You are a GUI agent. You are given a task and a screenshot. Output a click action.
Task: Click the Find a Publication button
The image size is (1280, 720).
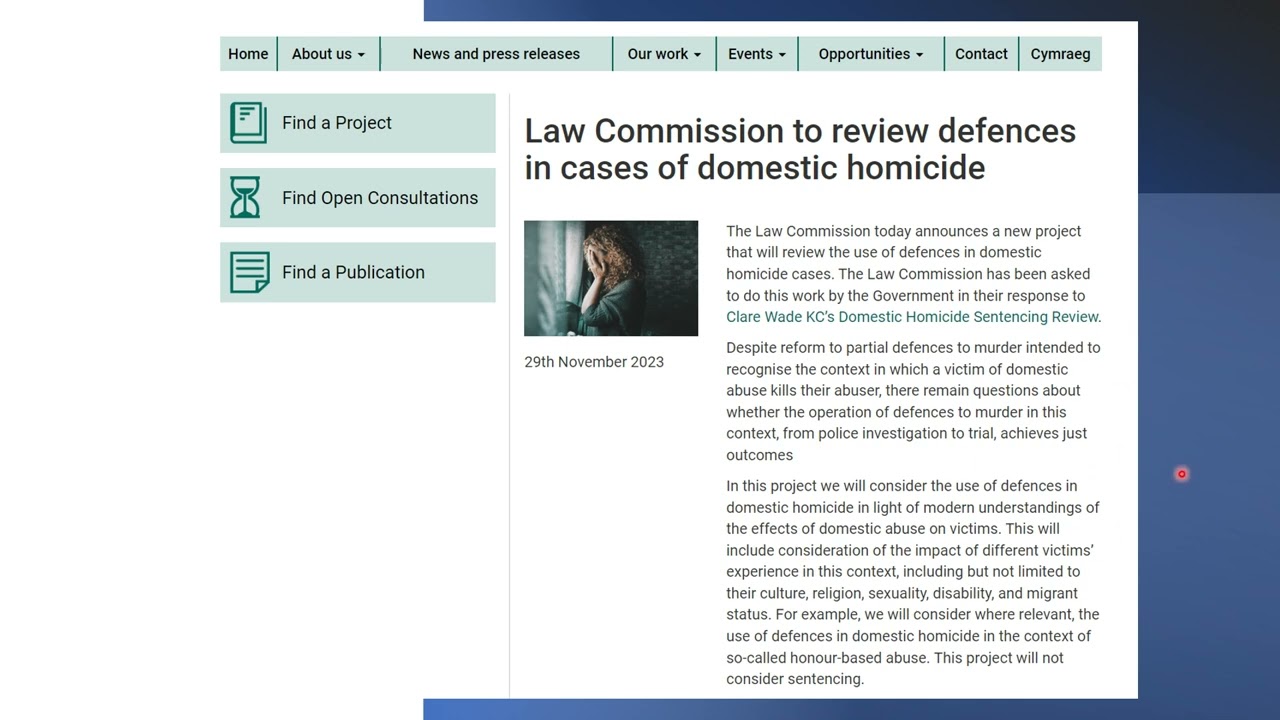[358, 272]
